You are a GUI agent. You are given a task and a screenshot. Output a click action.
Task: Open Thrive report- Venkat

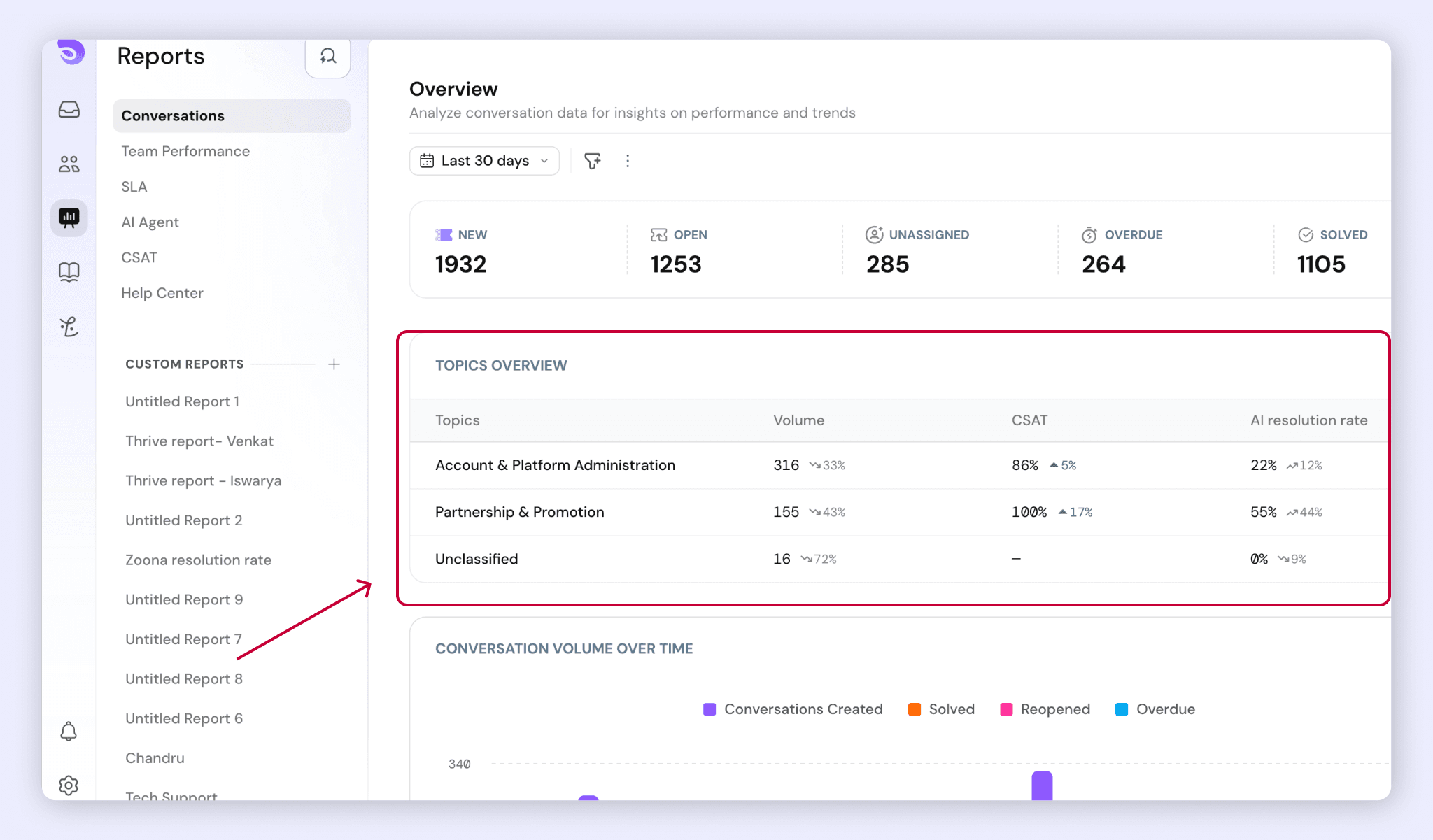[199, 441]
